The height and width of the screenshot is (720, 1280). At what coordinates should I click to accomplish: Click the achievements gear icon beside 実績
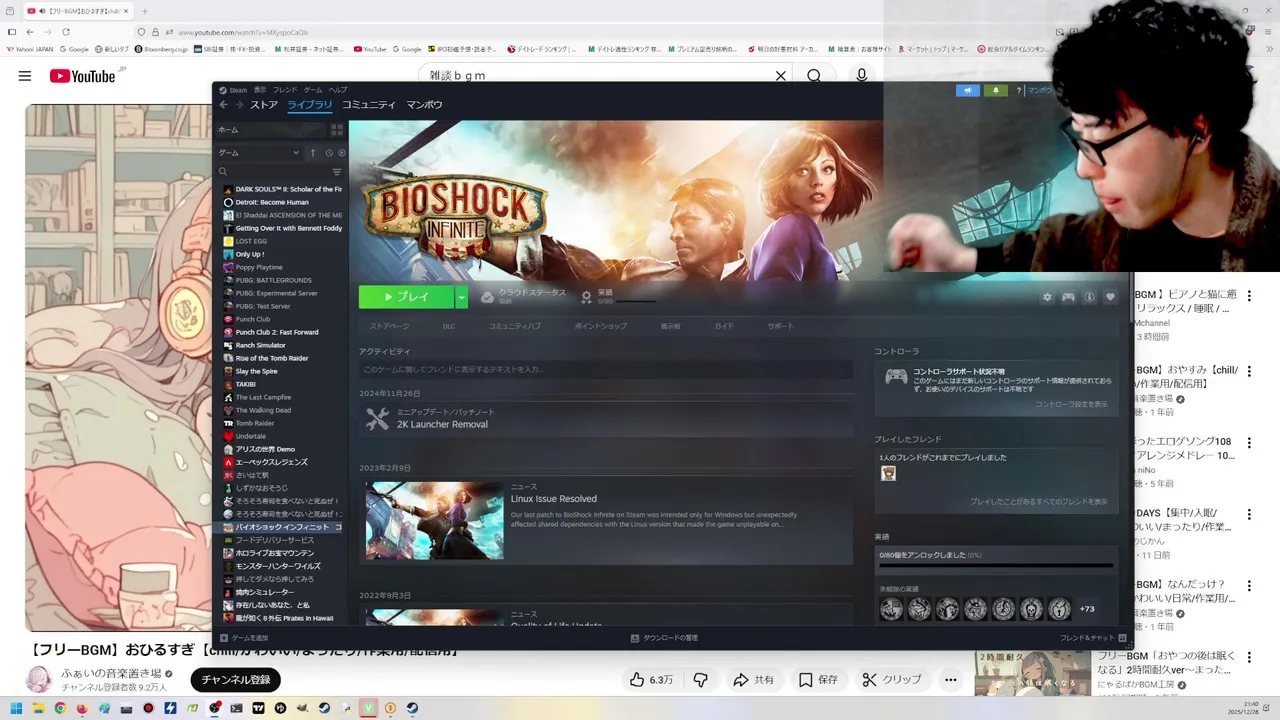tap(586, 297)
